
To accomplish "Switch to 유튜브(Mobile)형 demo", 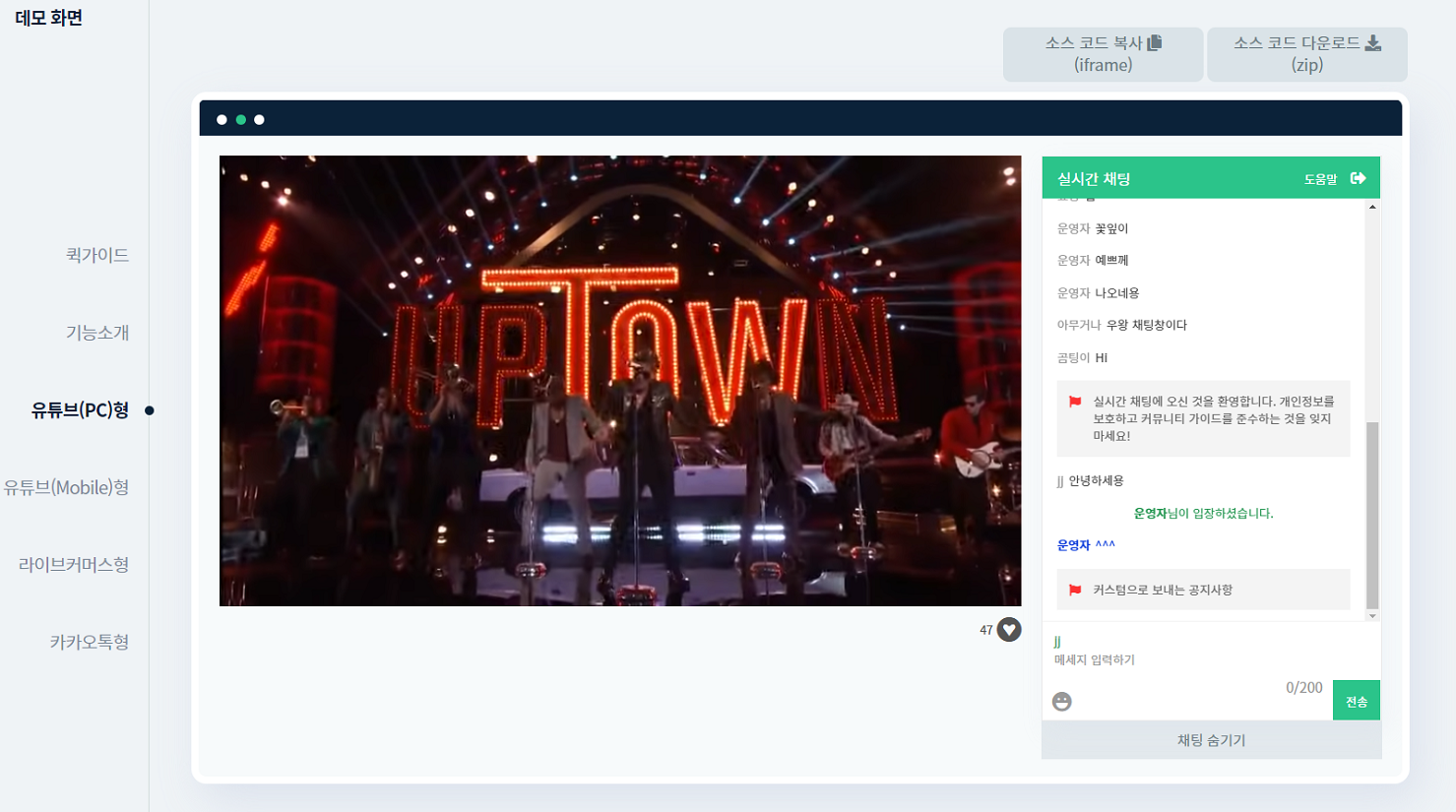I will pos(66,487).
